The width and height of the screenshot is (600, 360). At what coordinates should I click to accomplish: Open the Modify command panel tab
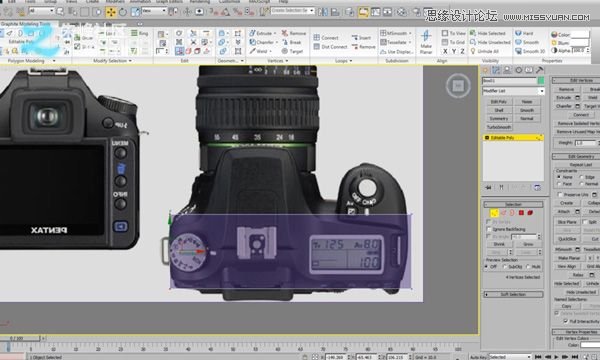click(x=496, y=70)
